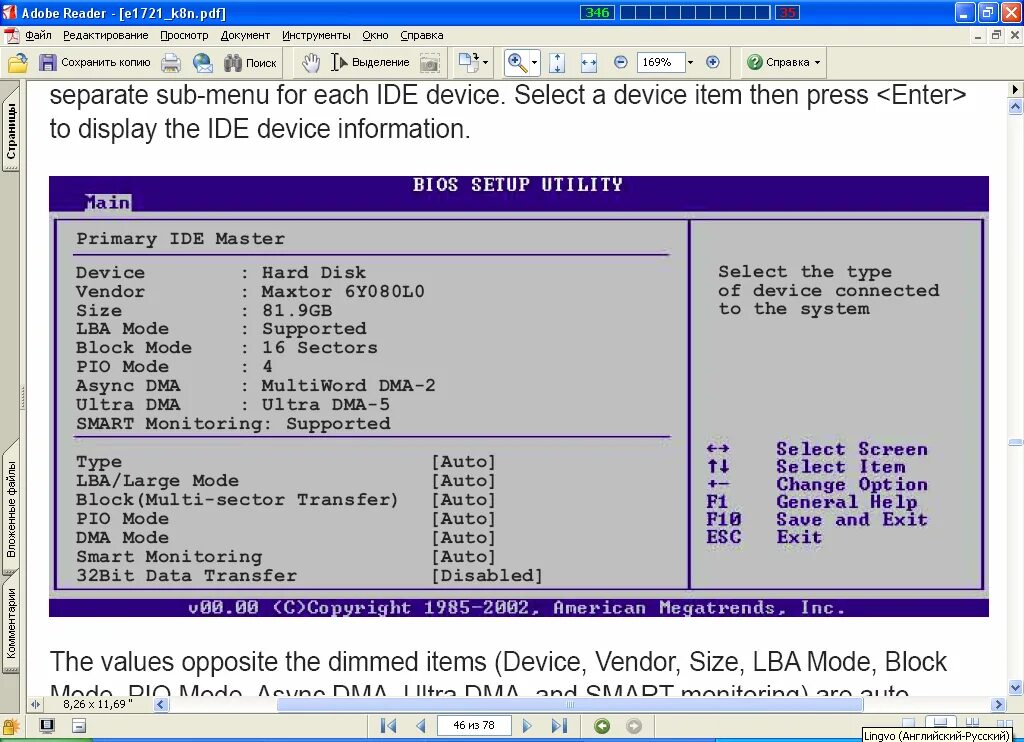Viewport: 1024px width, 742px height.
Task: Click the Adobe PDF document icon in menu bar
Action: 11,35
